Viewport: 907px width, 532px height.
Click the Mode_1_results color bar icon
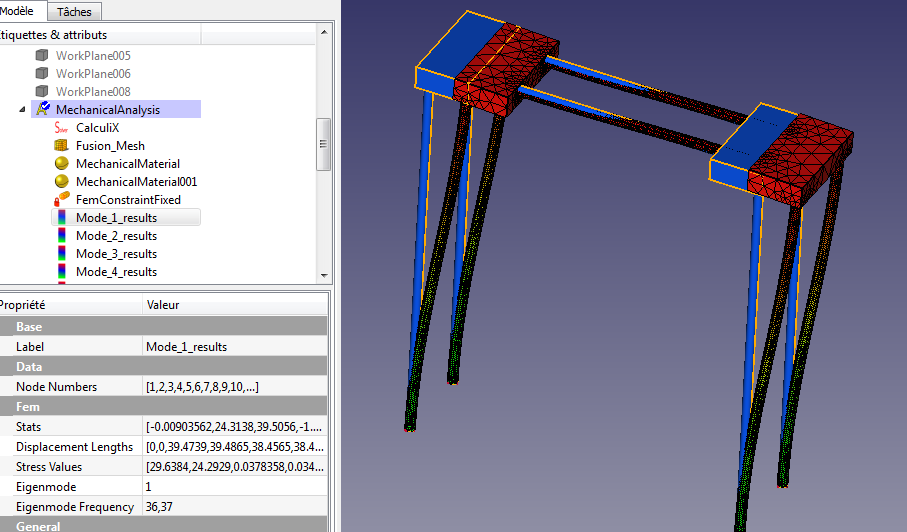pyautogui.click(x=62, y=217)
